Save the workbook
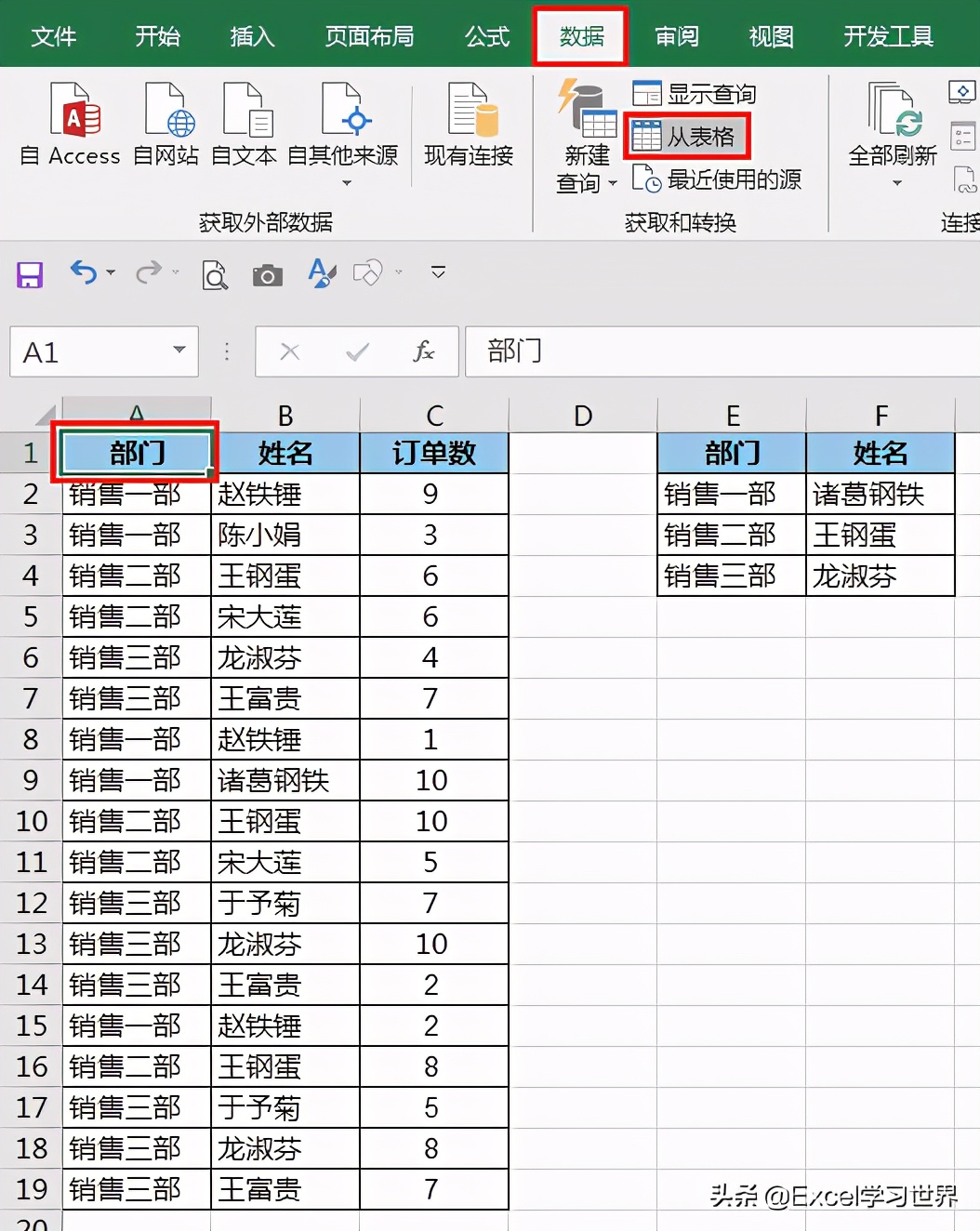Viewport: 980px width, 1231px height. 30,274
